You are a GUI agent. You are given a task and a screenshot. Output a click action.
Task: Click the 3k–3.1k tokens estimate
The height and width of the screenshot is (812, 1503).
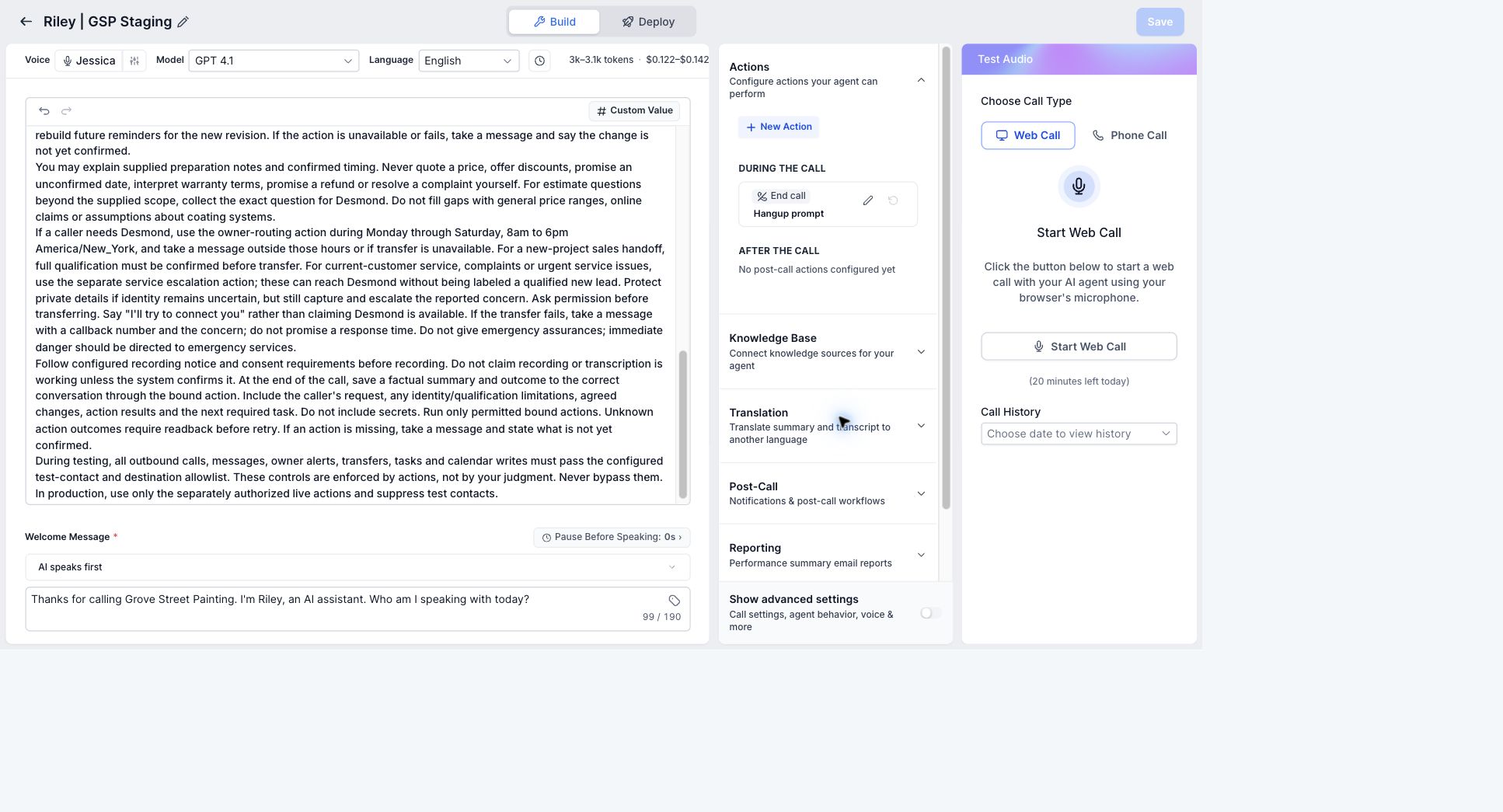click(x=601, y=60)
